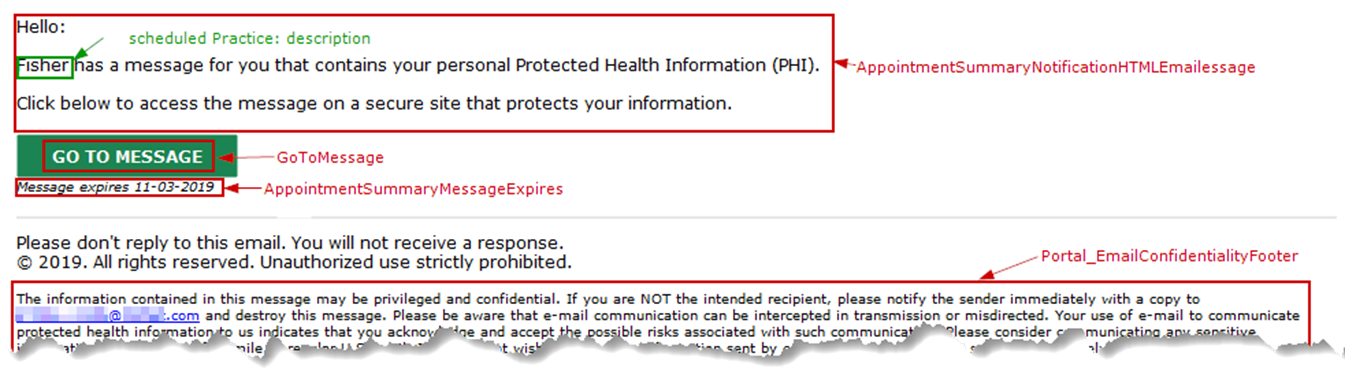Select the Portal_EmailConfidentialityFooter annotation label
Viewport: 1345px width, 368px height.
click(1169, 256)
